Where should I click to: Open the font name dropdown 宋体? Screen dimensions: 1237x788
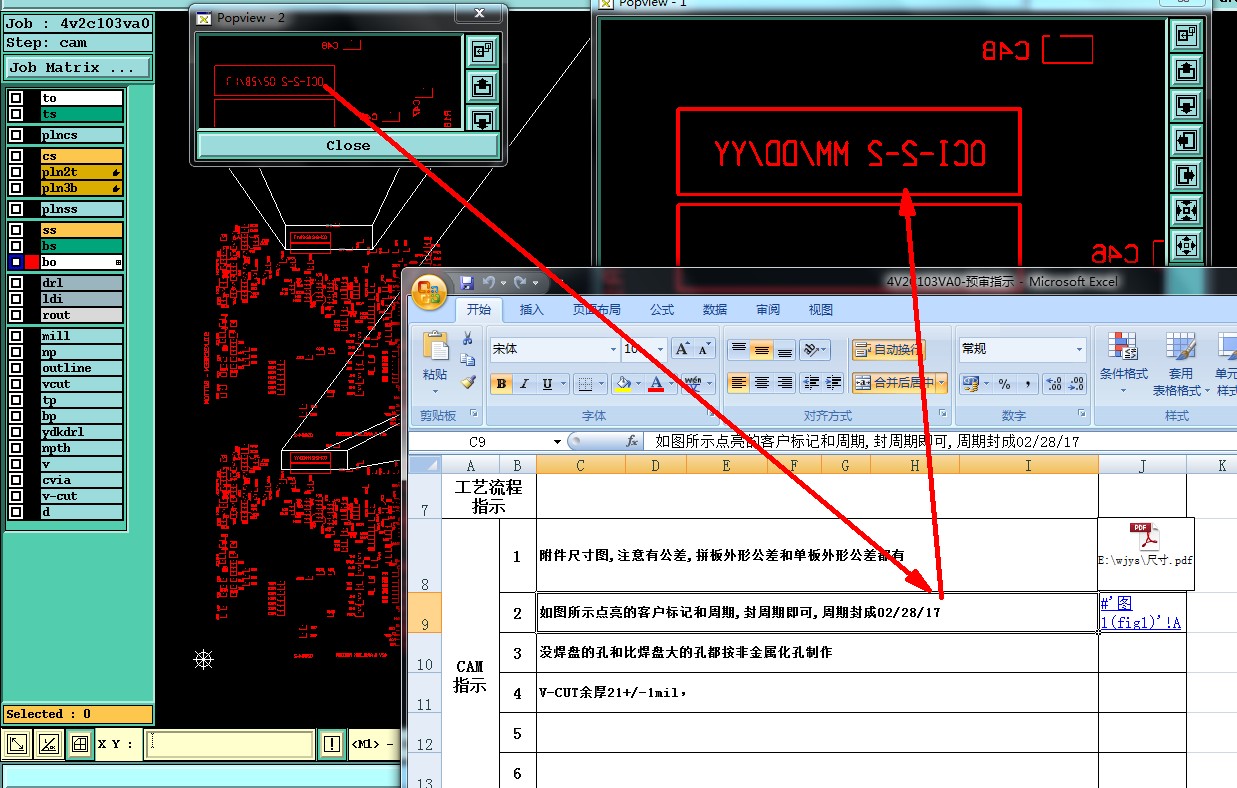pos(613,349)
